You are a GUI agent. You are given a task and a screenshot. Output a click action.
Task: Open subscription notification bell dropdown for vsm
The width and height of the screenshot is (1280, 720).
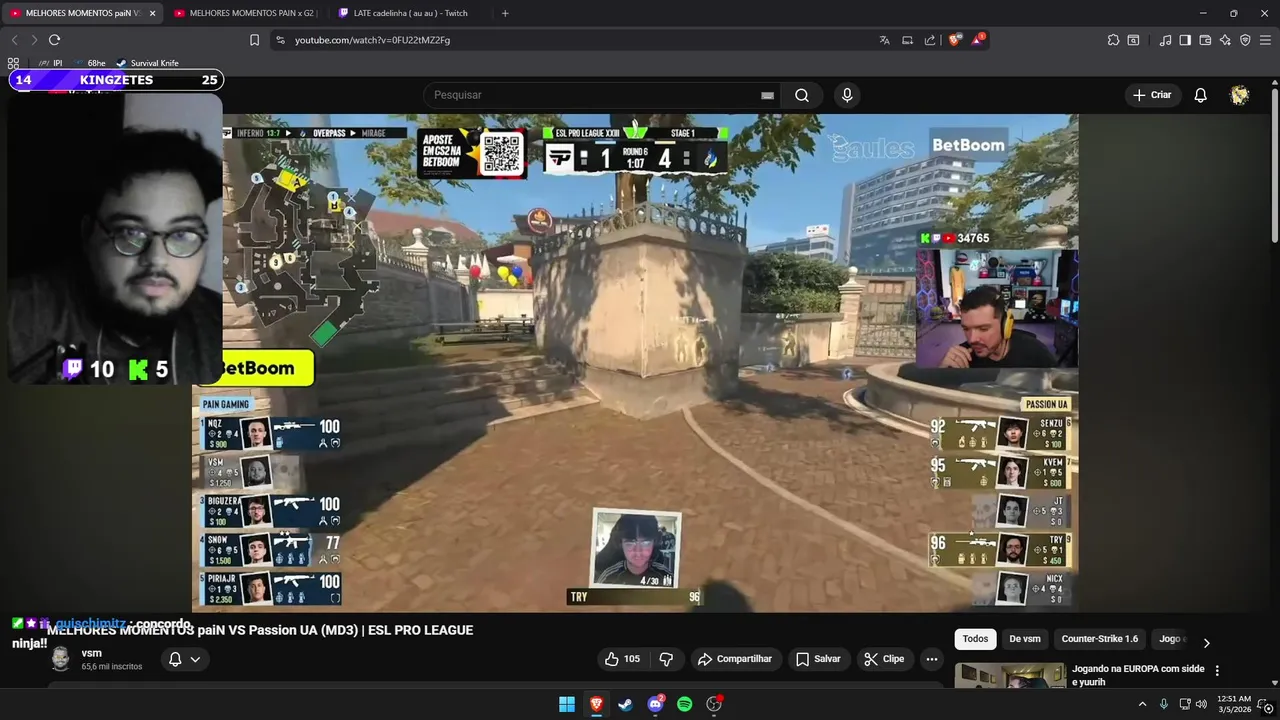point(184,659)
